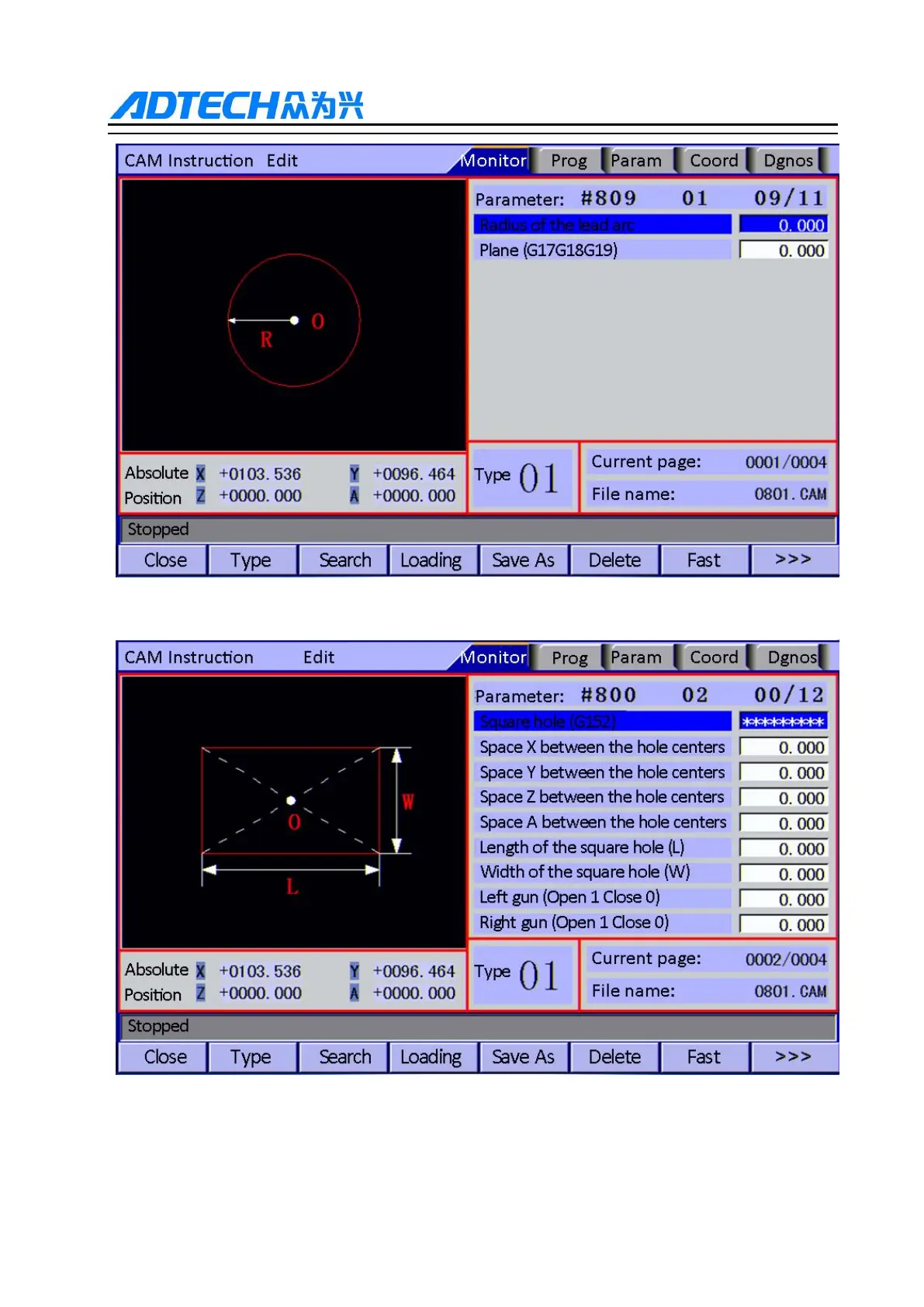Screen dimensions: 924x1307
Task: Select Width of the square hole (W) value
Action: [784, 874]
